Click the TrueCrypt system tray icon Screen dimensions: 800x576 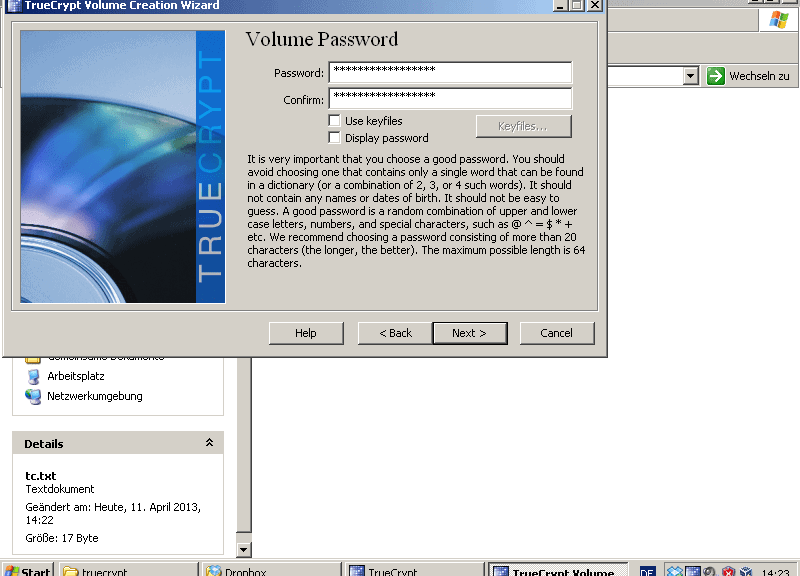(x=692, y=571)
